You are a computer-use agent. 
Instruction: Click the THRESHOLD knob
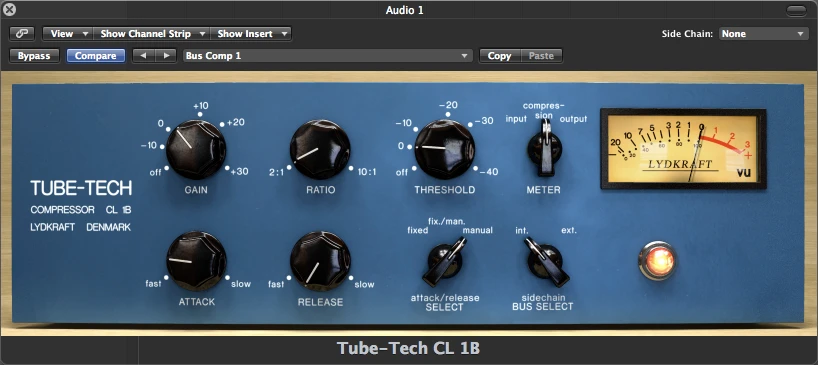(445, 149)
